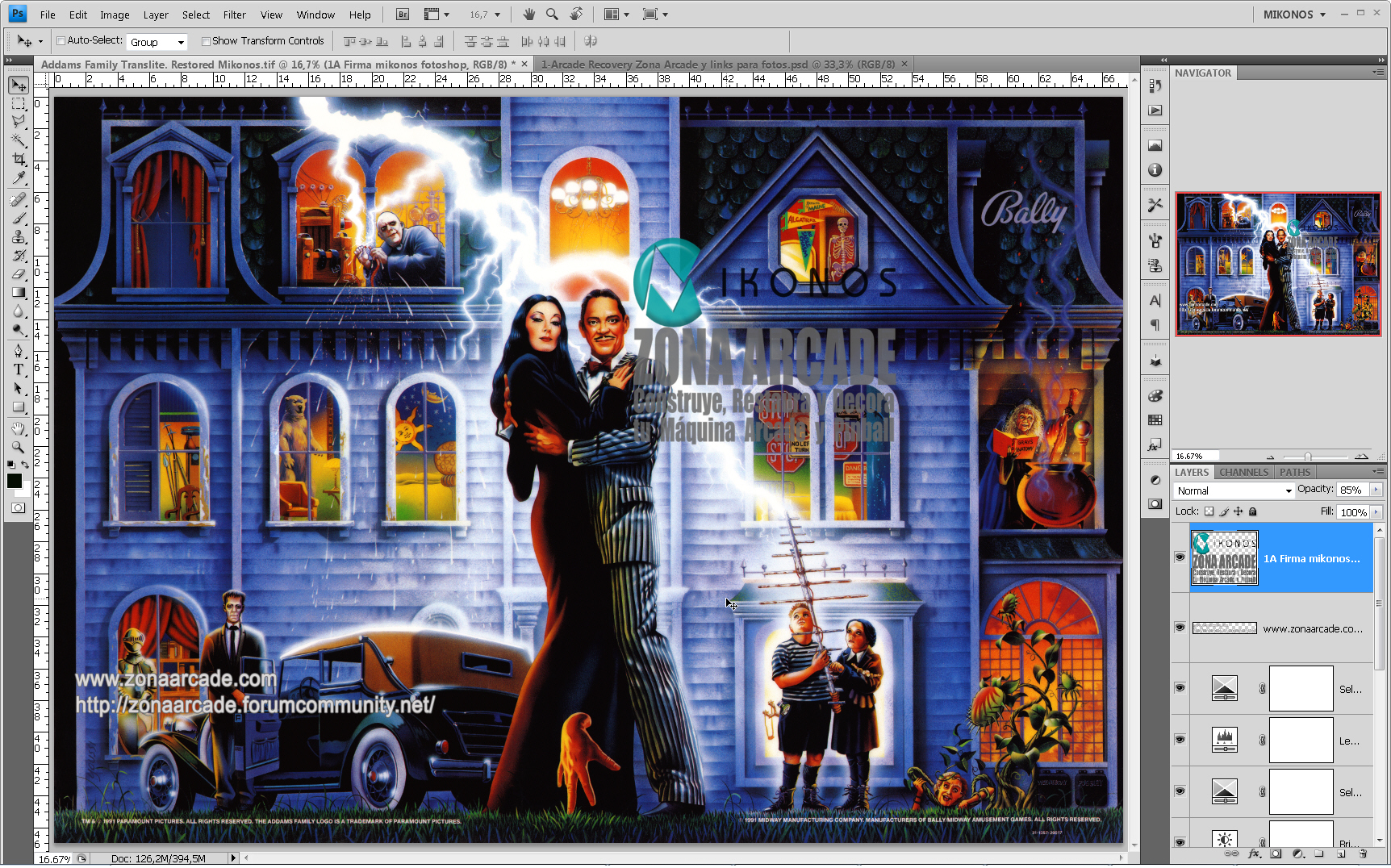Select the Polygonal Lasso tool
The width and height of the screenshot is (1391, 868).
point(19,122)
